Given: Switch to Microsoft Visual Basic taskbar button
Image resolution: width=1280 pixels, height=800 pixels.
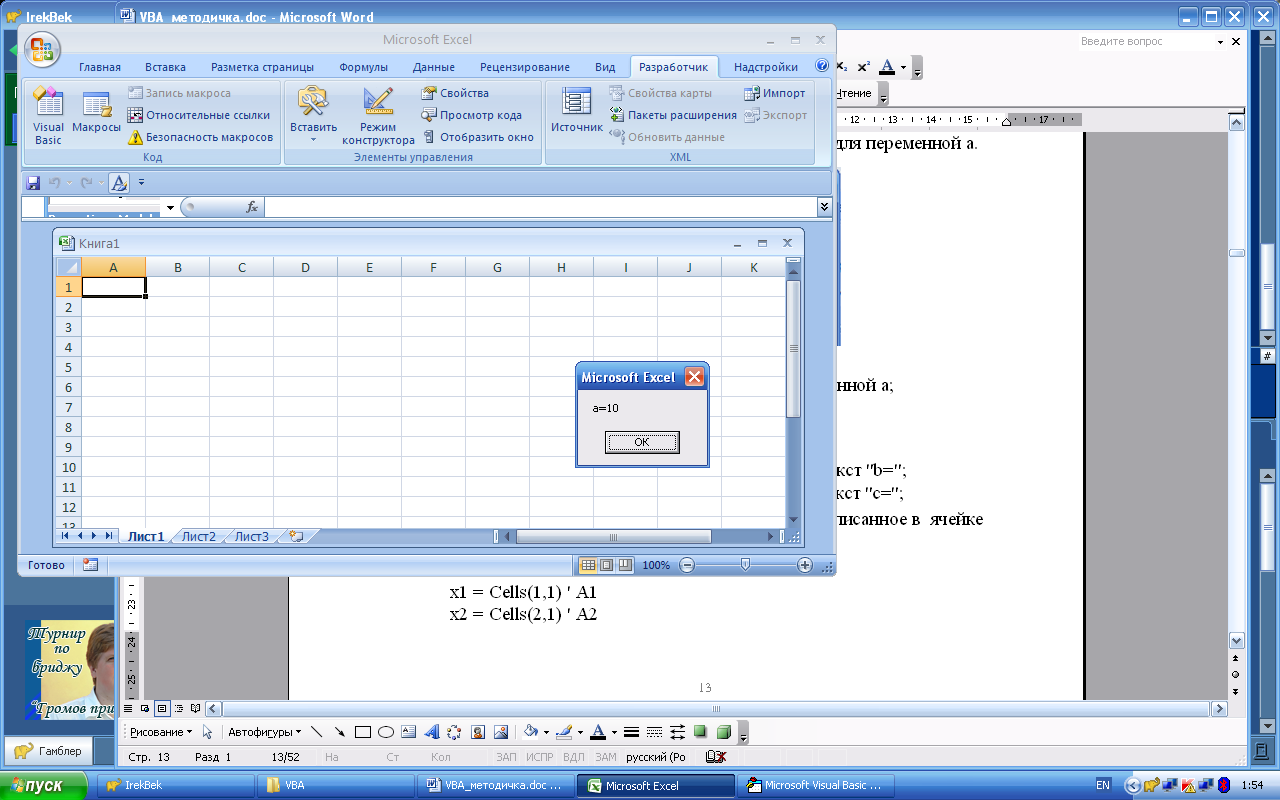Looking at the screenshot, I should click(x=815, y=786).
